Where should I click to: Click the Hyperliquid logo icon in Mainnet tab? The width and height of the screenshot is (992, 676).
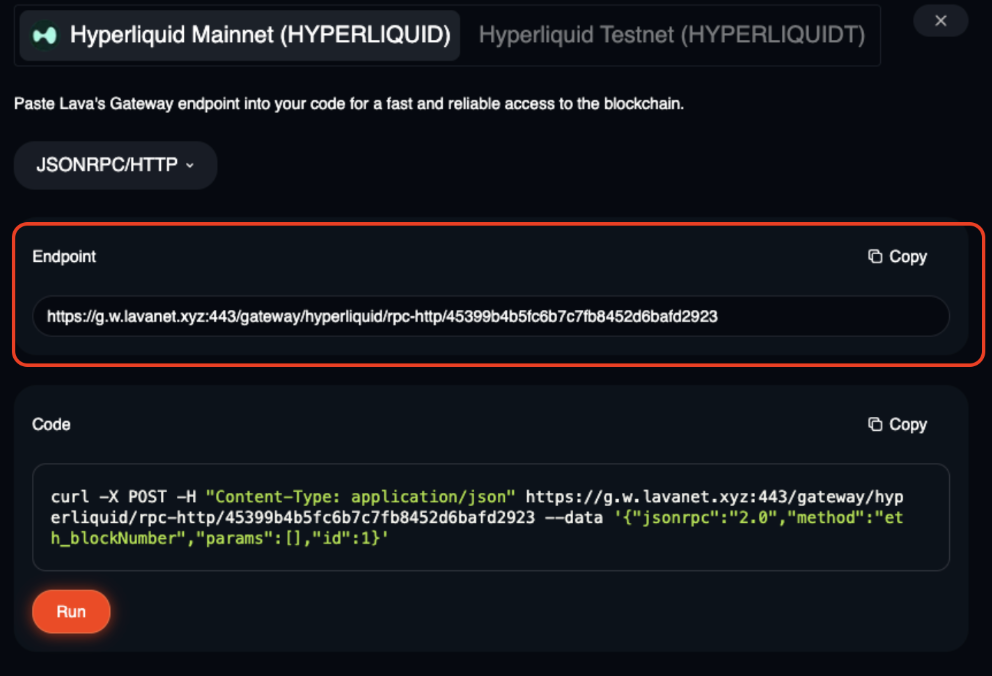(44, 36)
